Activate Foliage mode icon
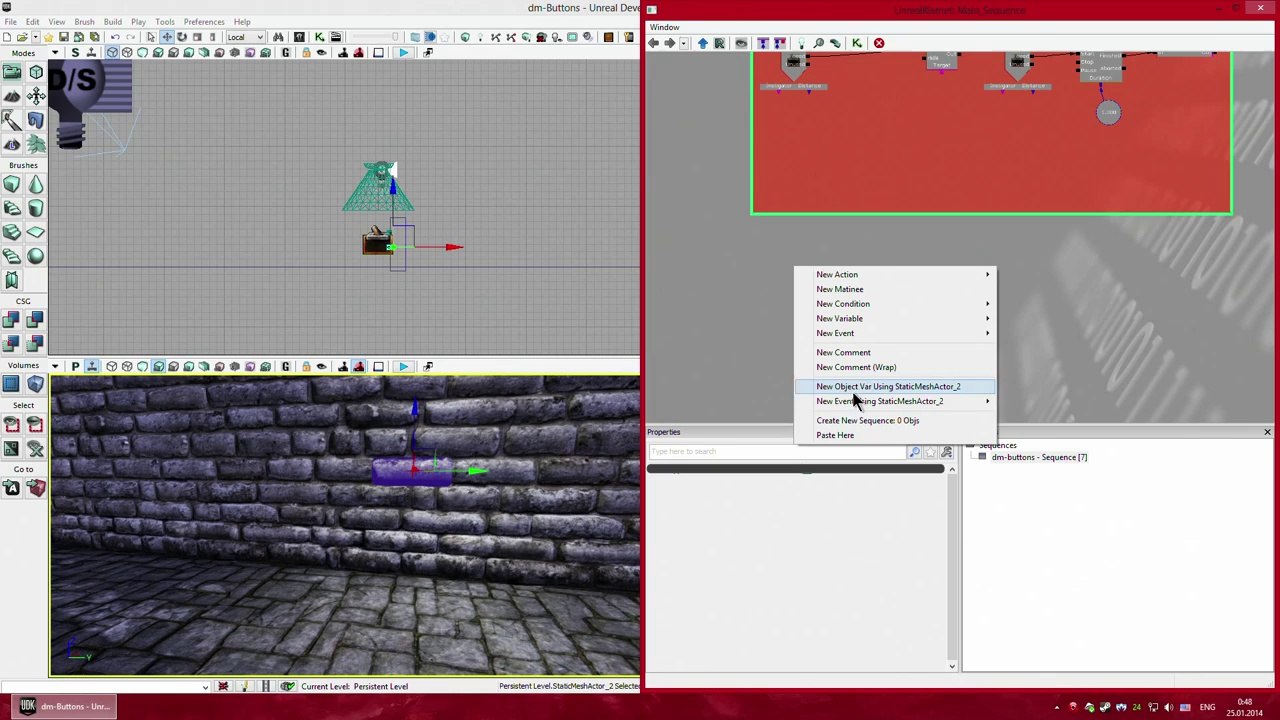The image size is (1280, 720). (x=36, y=144)
